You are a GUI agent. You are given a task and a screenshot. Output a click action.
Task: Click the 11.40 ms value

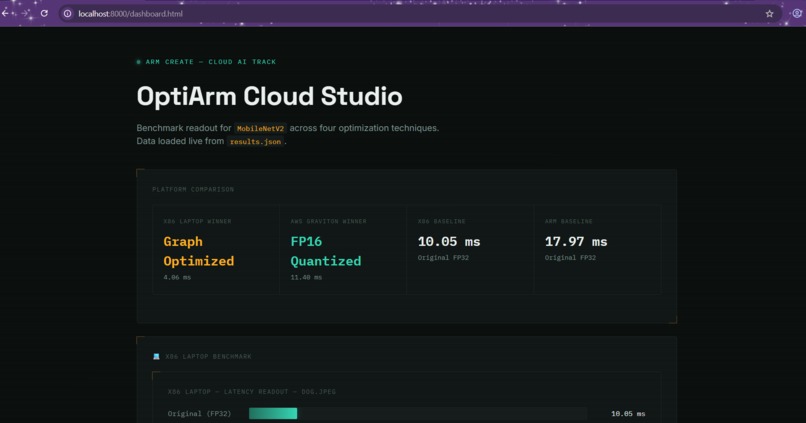click(x=306, y=278)
